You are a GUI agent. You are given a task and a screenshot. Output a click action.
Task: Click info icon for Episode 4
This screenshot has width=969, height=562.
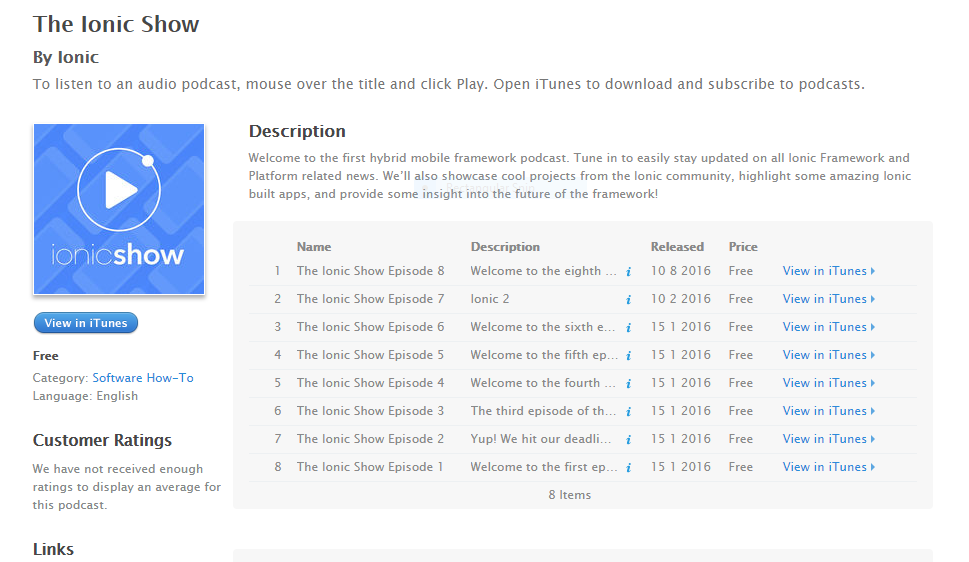[x=628, y=383]
